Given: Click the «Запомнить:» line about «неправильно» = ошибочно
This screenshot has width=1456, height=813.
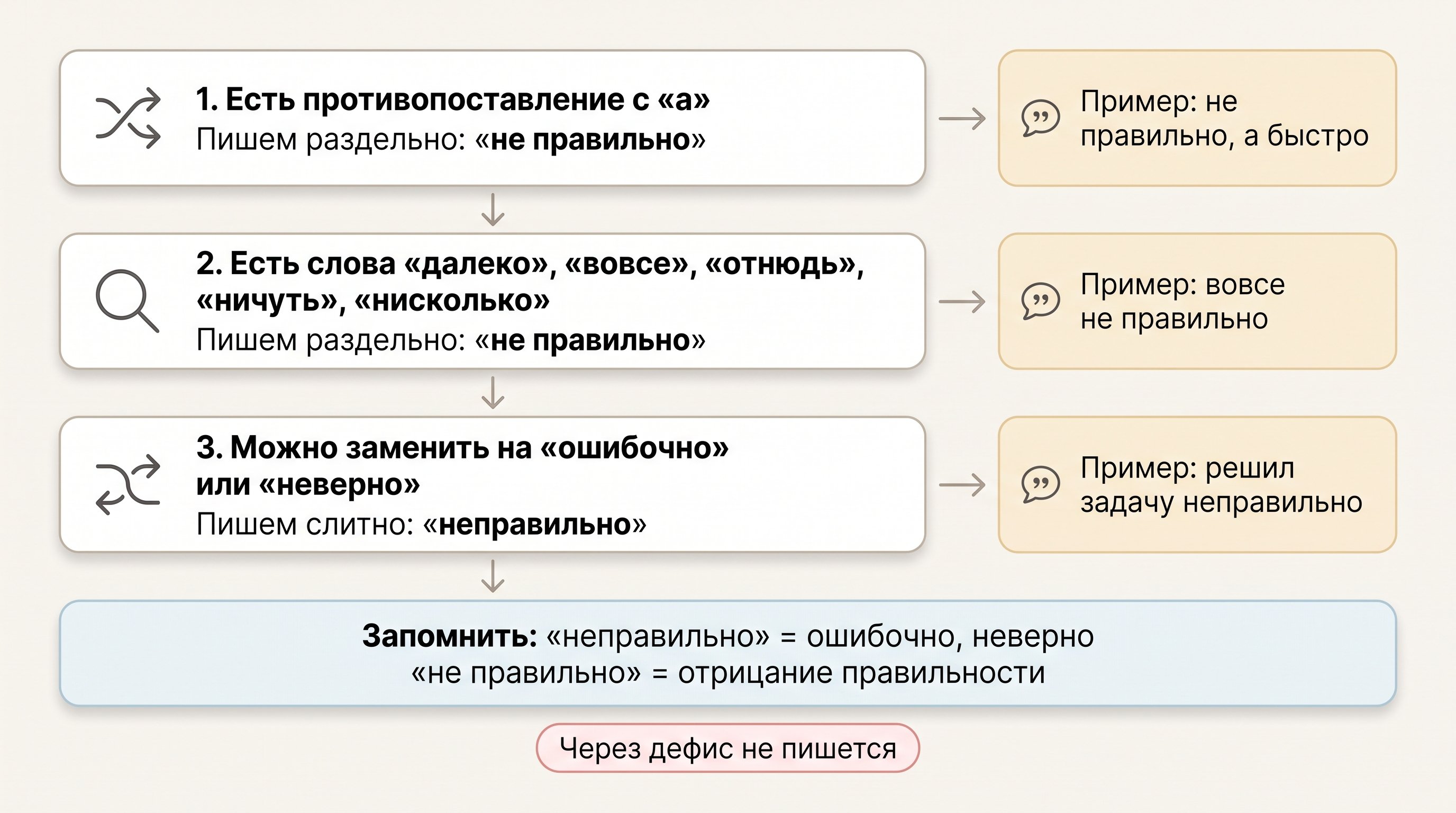Looking at the screenshot, I should click(728, 636).
